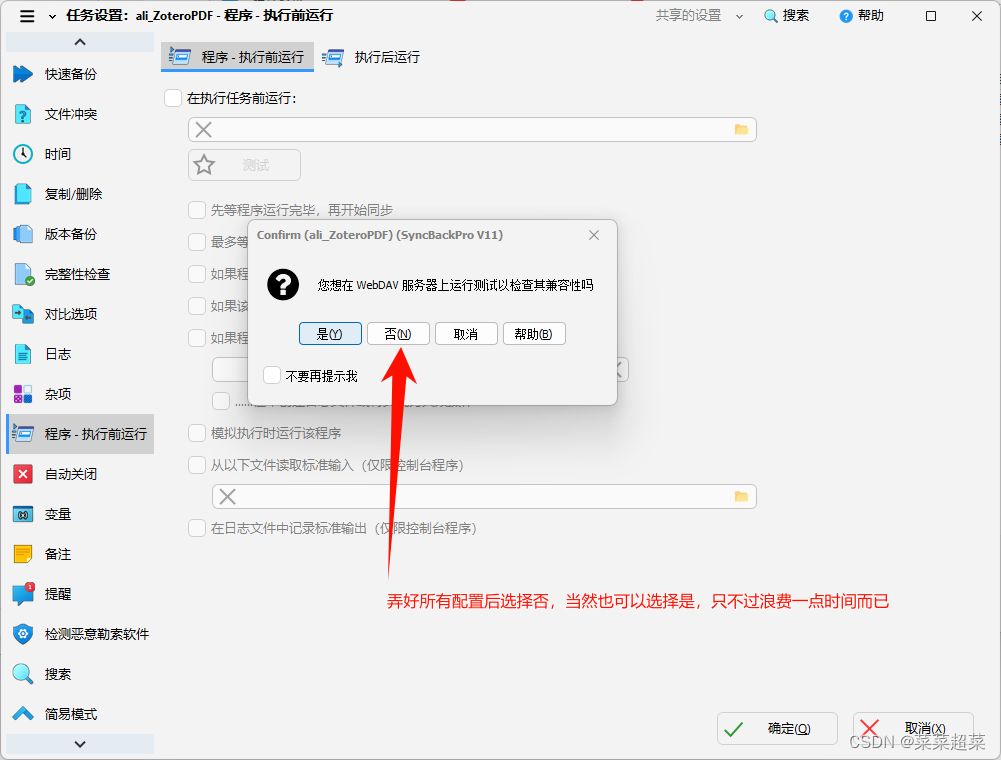
Task: Click the 测试 button with star icon
Action: 245,165
